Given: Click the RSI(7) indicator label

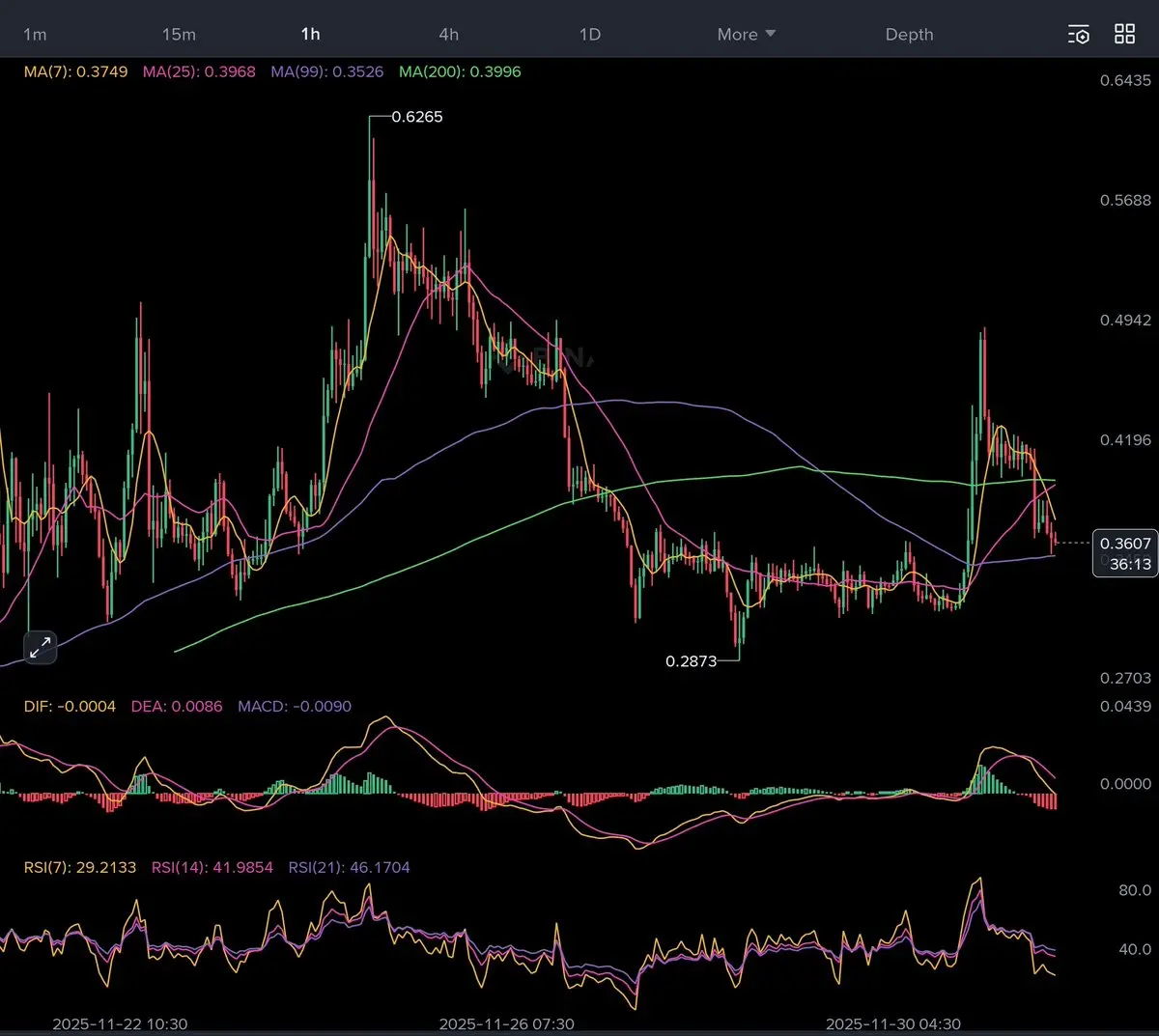Looking at the screenshot, I should pos(79,867).
